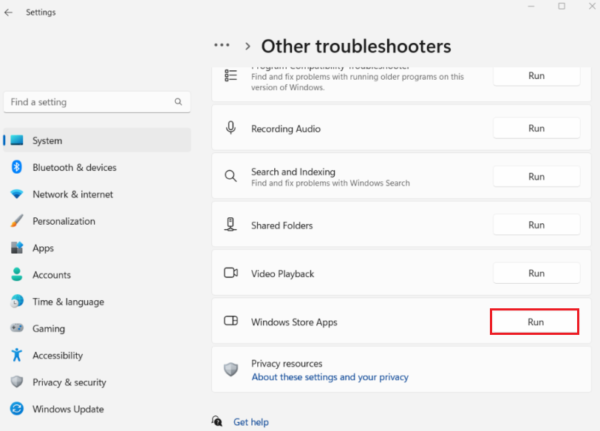Screen dimensions: 600x431
Task: Click the Find a setting search box
Action: coord(90,102)
